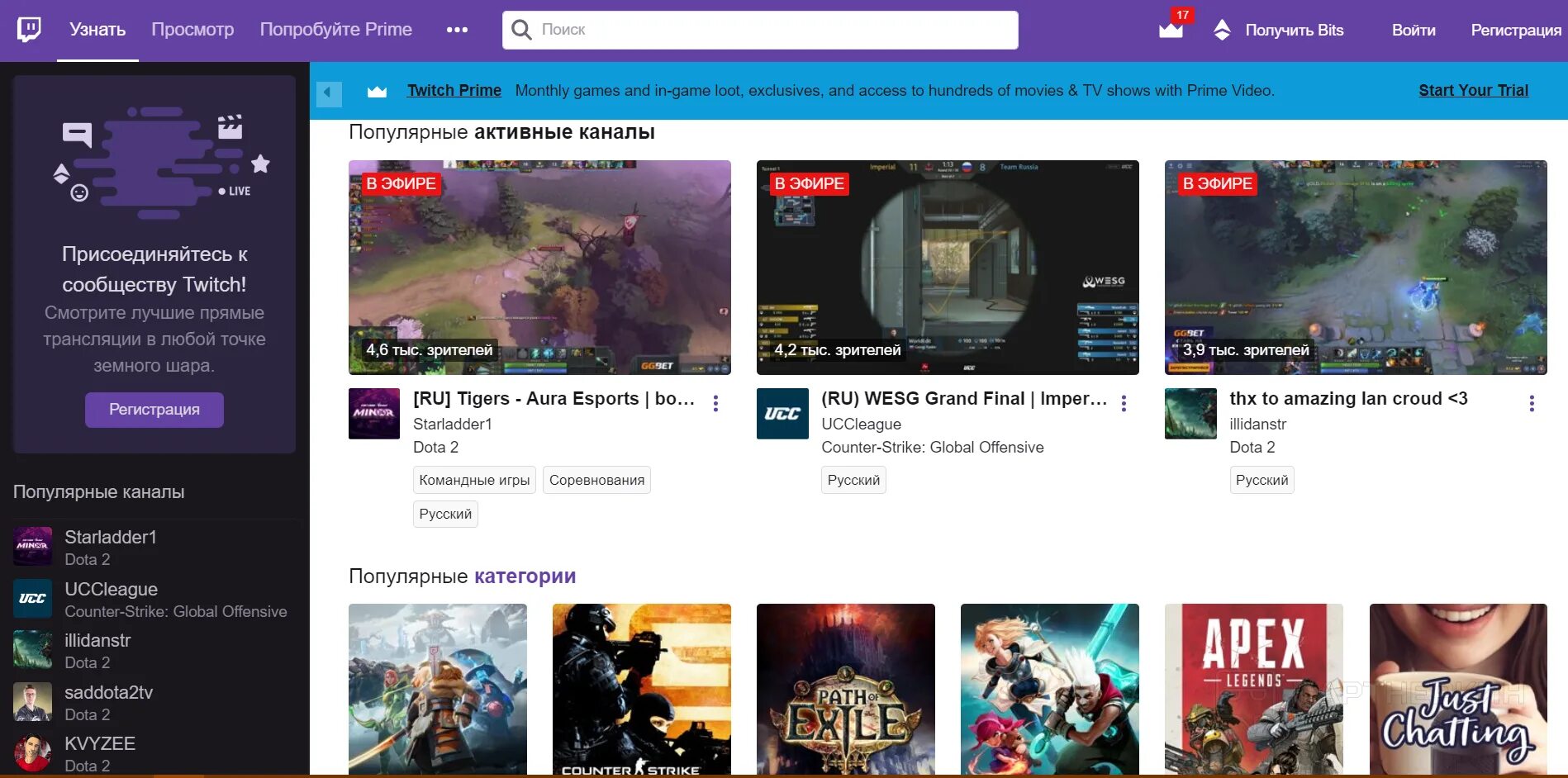
Task: Open Prime loot crown icon with 17 badge
Action: (1171, 29)
